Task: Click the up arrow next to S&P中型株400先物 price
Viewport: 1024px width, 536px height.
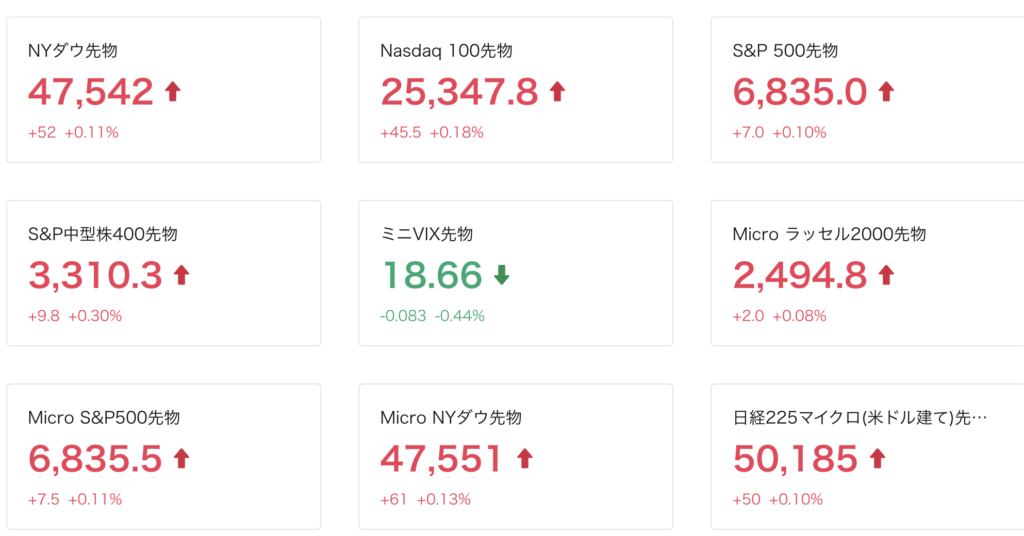Action: pos(181,275)
